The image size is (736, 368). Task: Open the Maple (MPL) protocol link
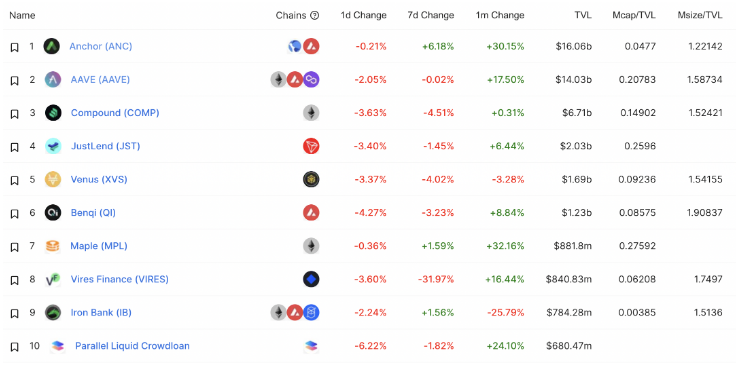click(x=99, y=245)
